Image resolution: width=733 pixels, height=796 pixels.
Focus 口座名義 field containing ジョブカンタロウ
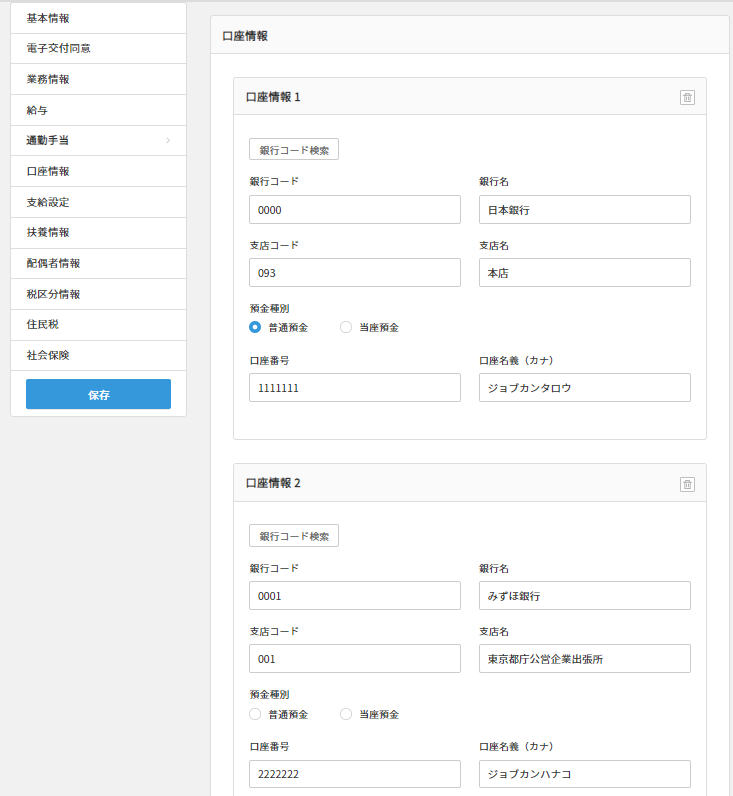point(585,388)
